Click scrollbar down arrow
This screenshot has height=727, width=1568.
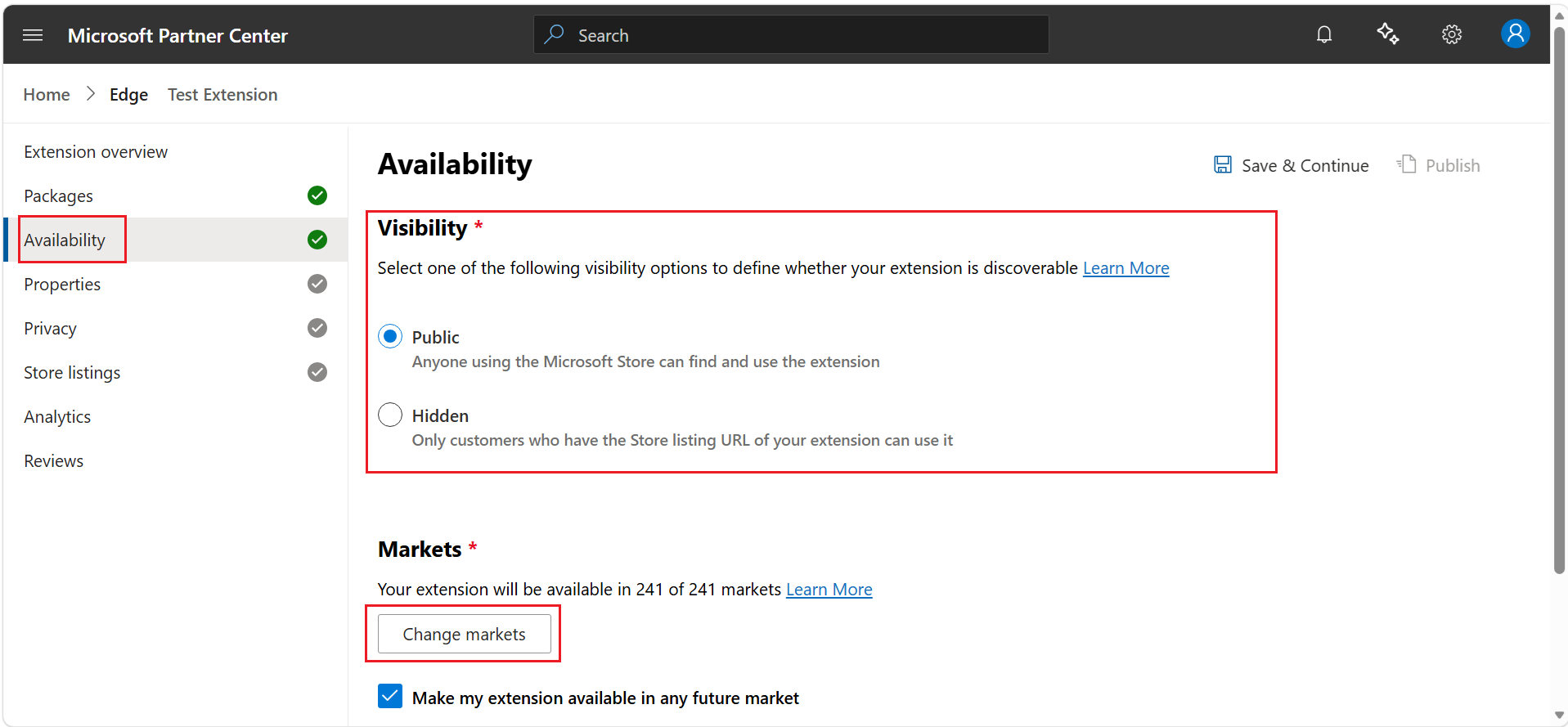pos(1559,716)
